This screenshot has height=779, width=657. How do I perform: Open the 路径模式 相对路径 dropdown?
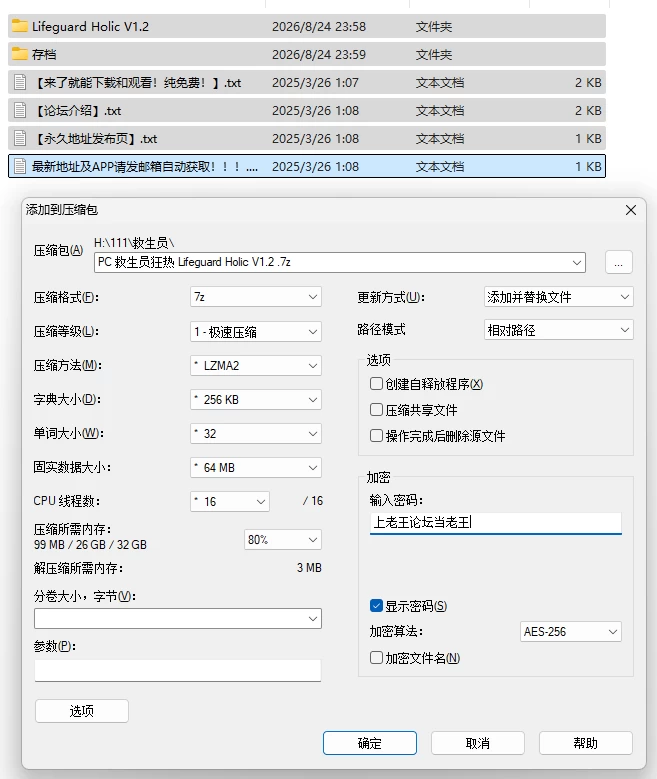(x=559, y=330)
